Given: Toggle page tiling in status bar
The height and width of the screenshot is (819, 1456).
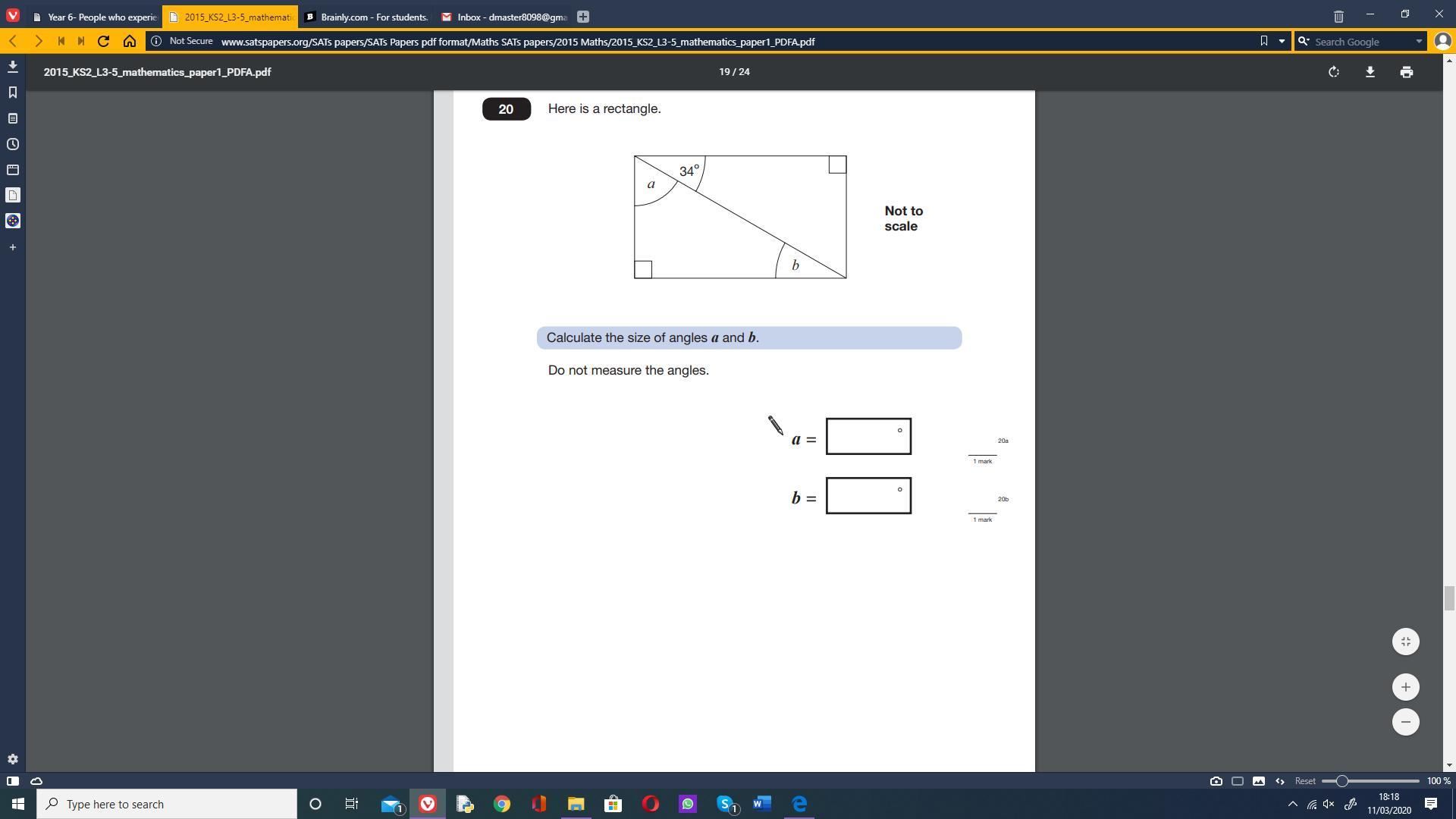Looking at the screenshot, I should [x=1237, y=781].
